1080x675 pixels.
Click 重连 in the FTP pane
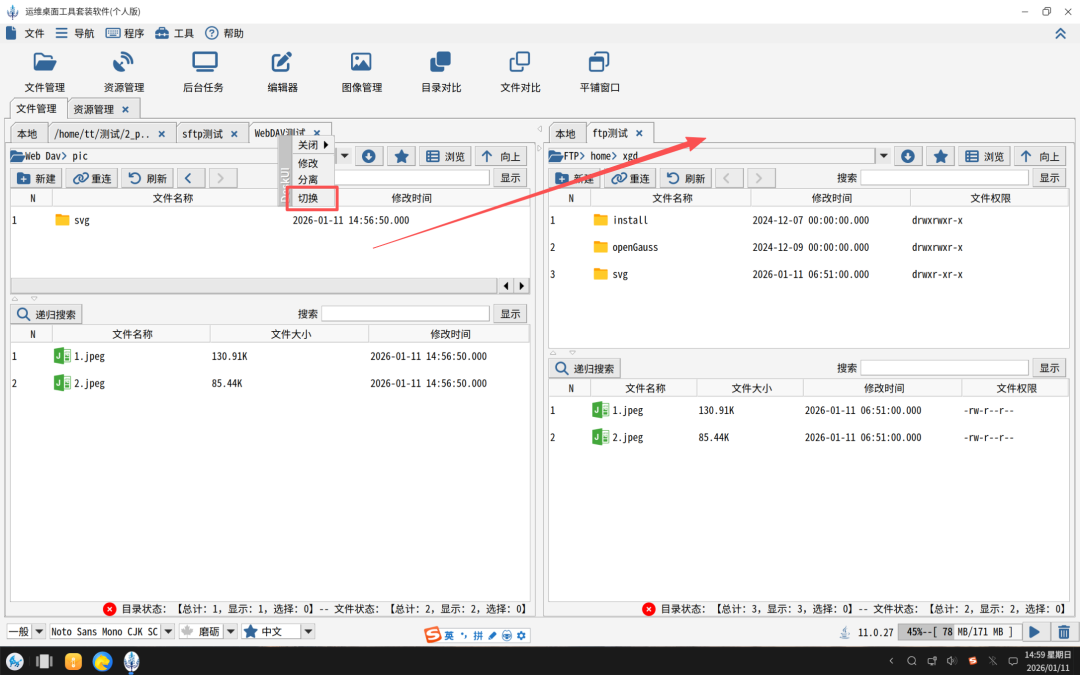[x=630, y=178]
